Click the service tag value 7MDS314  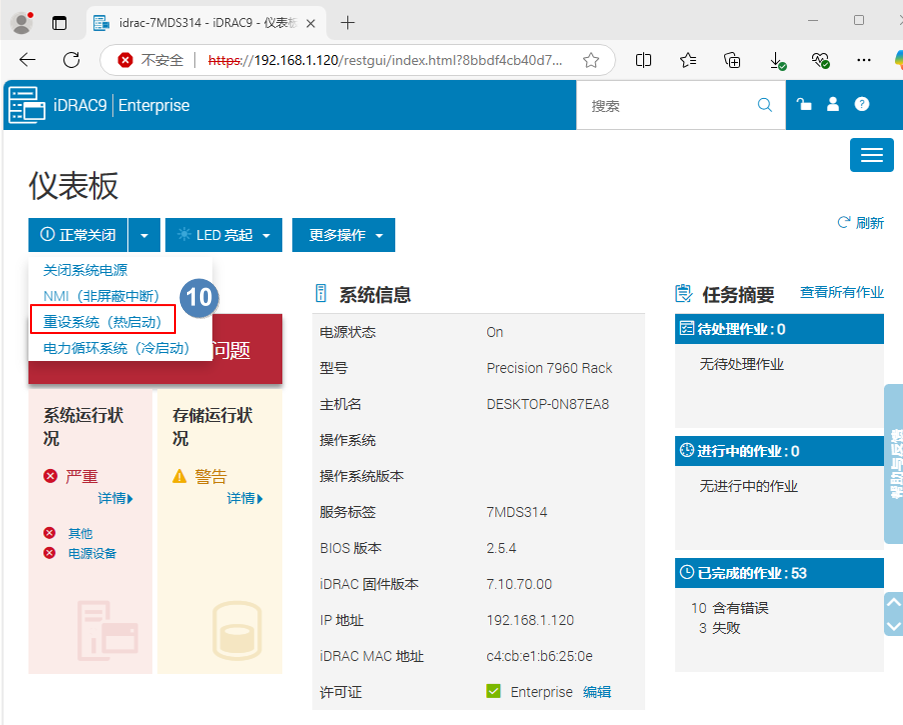[517, 512]
